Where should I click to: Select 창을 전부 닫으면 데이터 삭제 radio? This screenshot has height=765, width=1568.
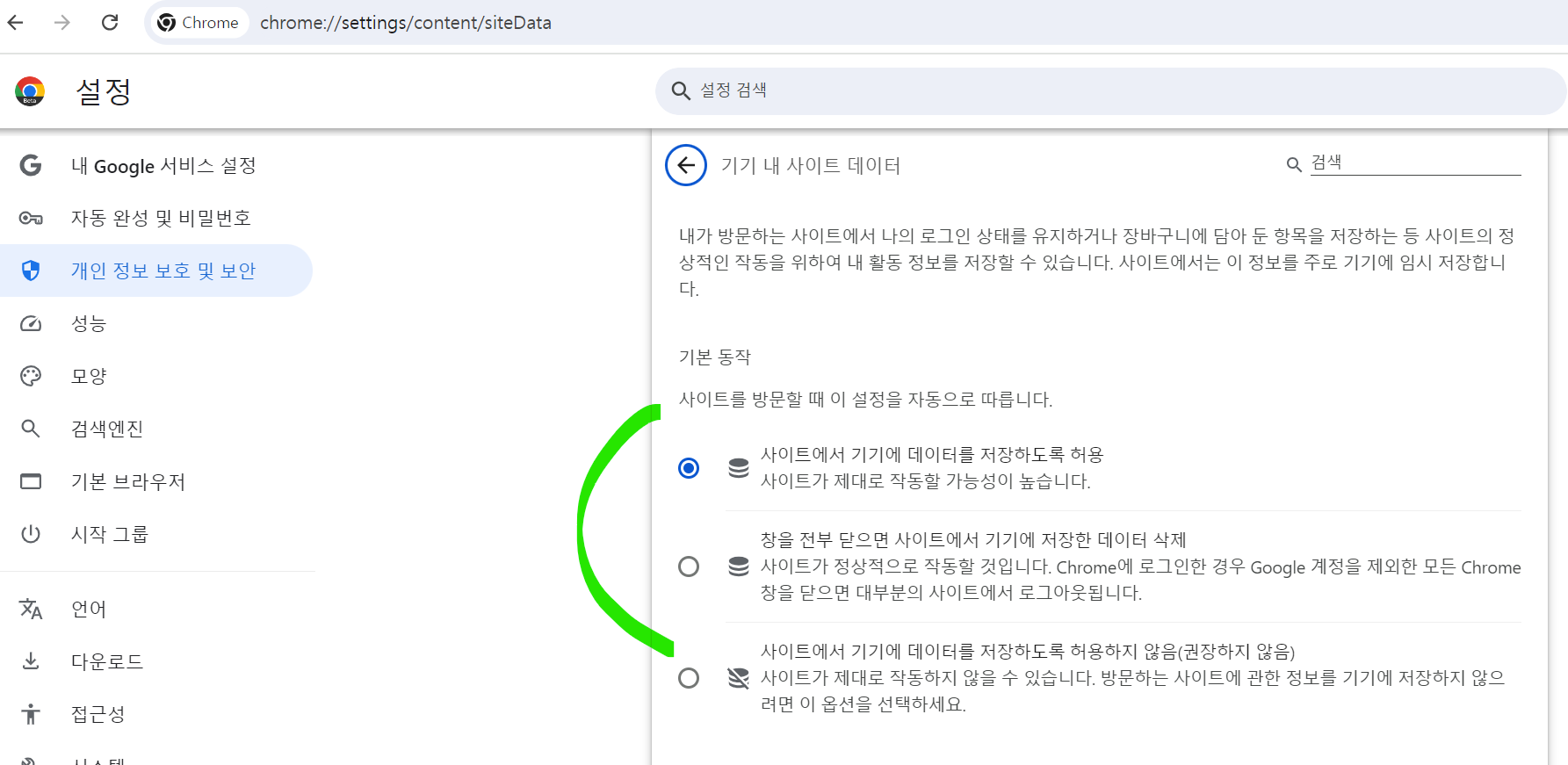[x=689, y=567]
